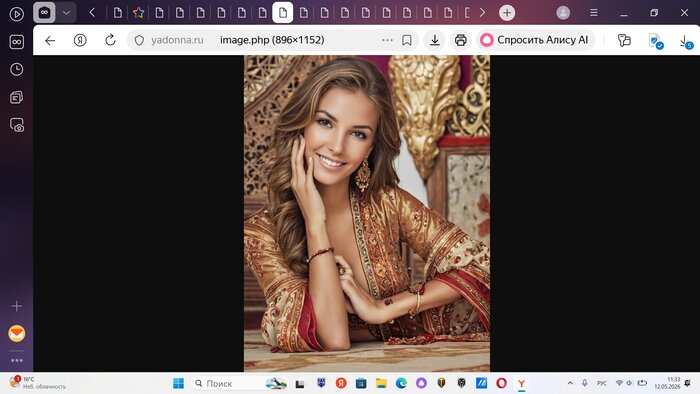Viewport: 700px width, 394px height.
Task: Click the Поиск taskbar search box
Action: [240, 383]
